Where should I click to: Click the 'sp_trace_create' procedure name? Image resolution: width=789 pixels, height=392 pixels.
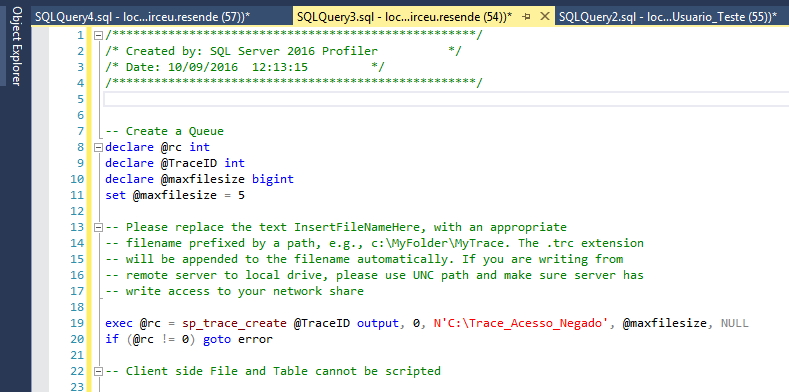pyautogui.click(x=234, y=323)
